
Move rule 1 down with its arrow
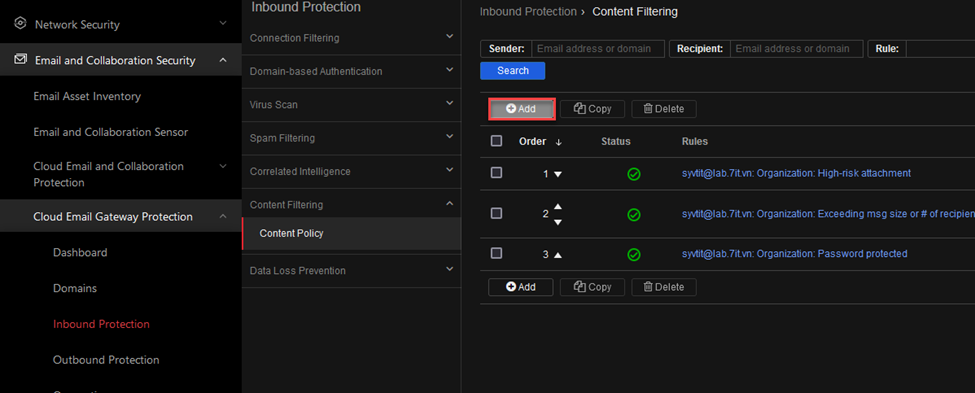point(558,174)
